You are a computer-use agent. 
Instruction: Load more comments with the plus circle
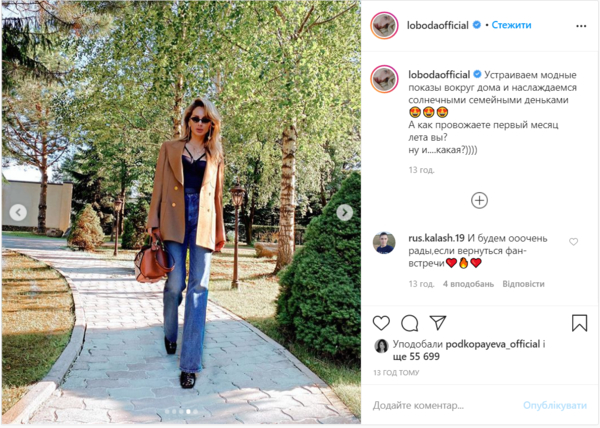(x=479, y=200)
